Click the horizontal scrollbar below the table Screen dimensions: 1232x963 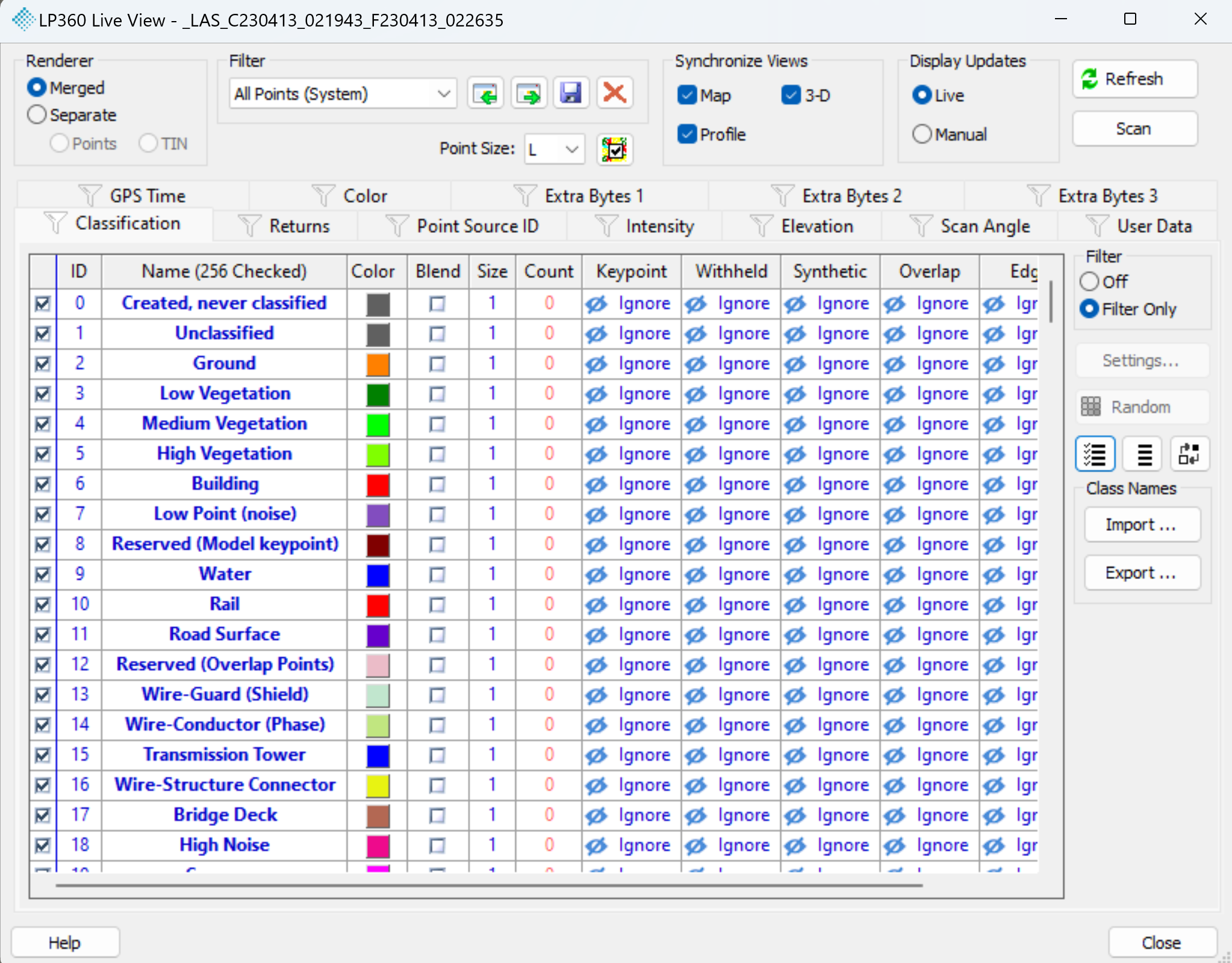click(489, 885)
